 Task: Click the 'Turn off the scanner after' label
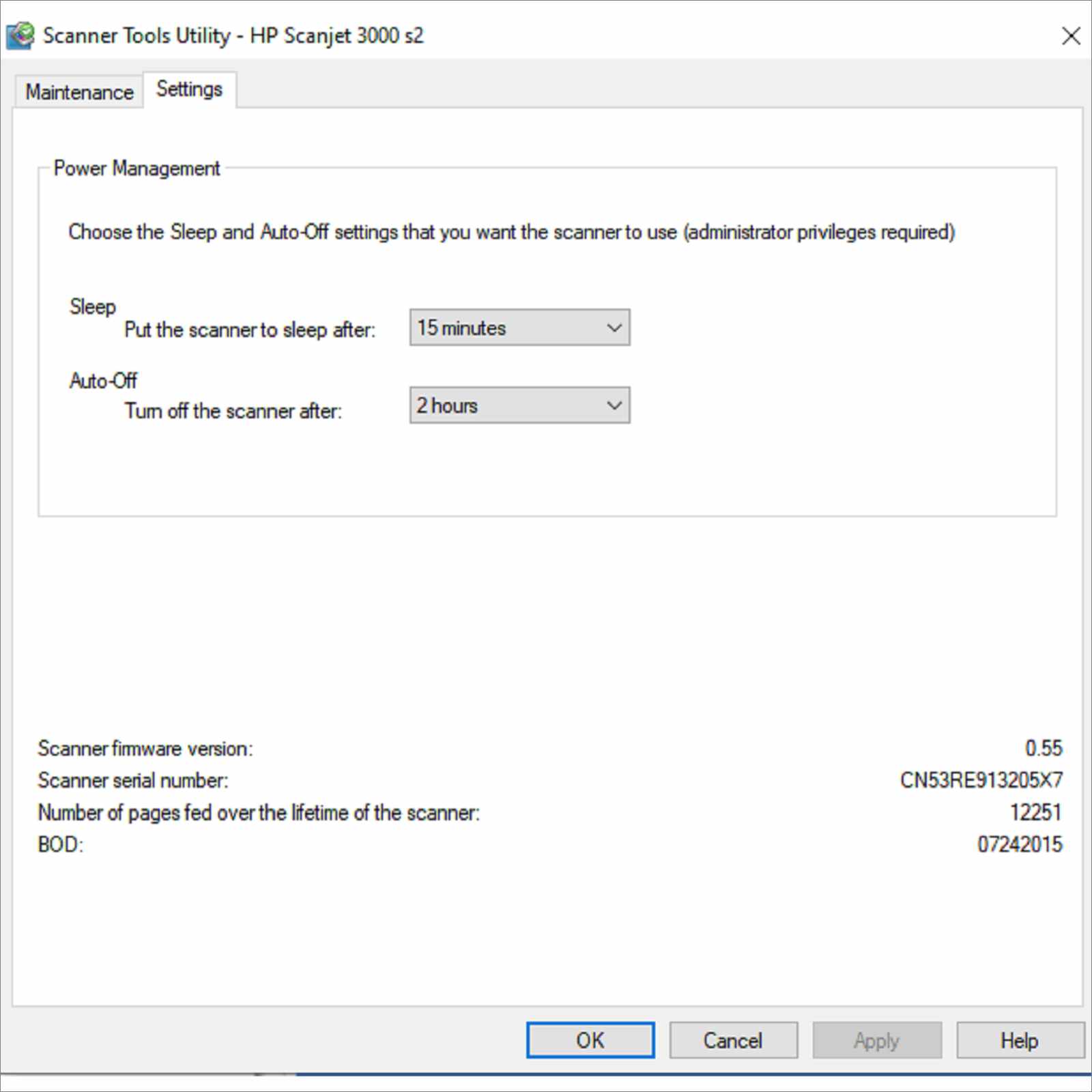pyautogui.click(x=233, y=411)
